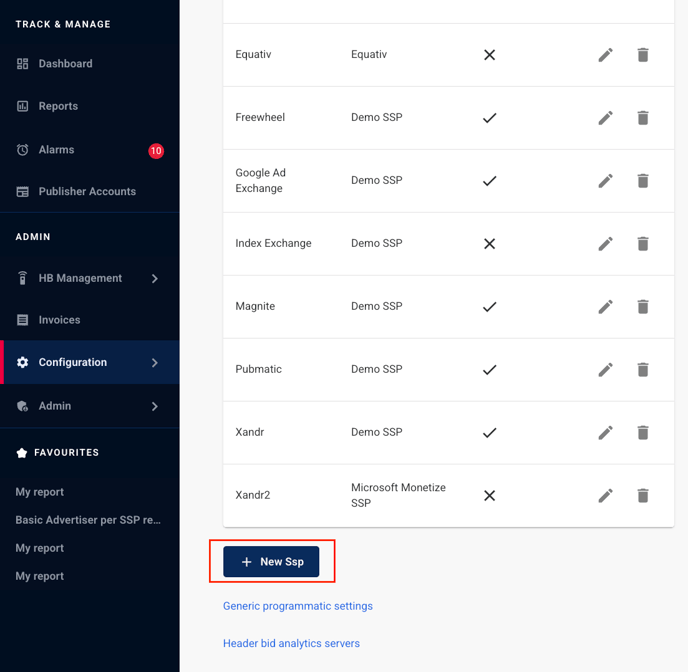Image resolution: width=688 pixels, height=672 pixels.
Task: Click the X status for Xandr2
Action: click(489, 496)
